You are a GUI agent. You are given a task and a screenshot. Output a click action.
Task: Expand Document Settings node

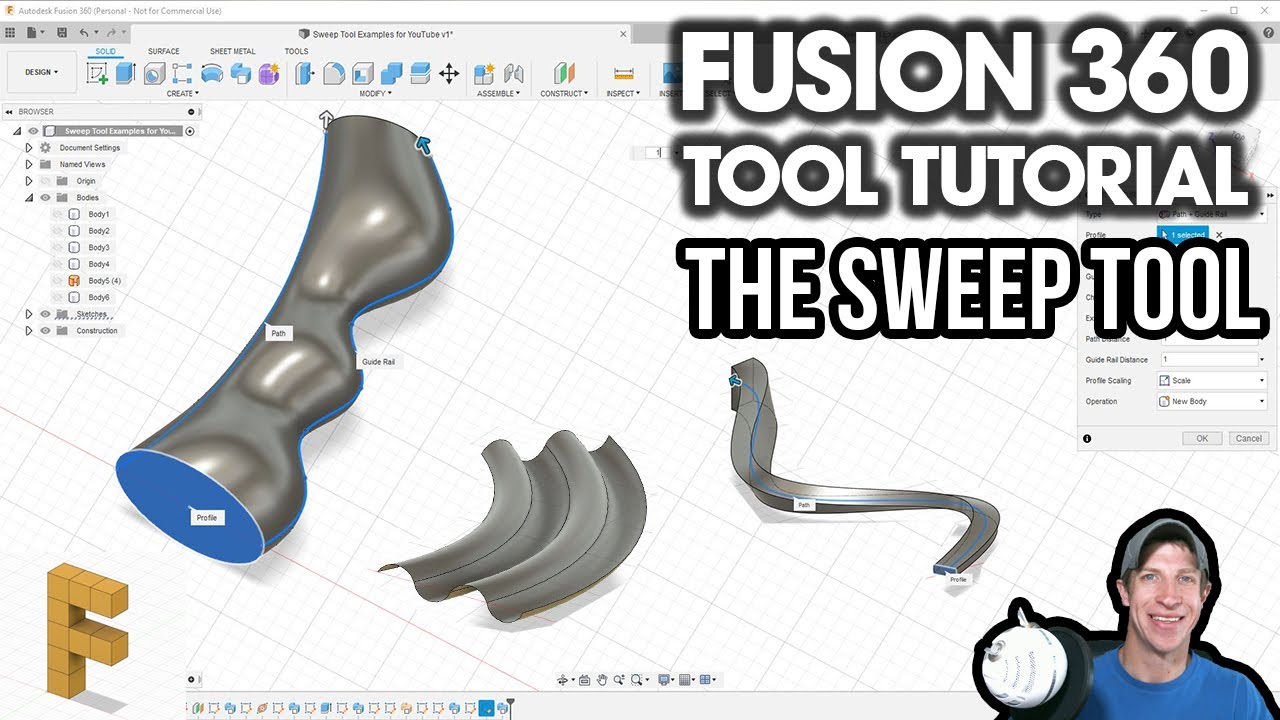(x=29, y=148)
